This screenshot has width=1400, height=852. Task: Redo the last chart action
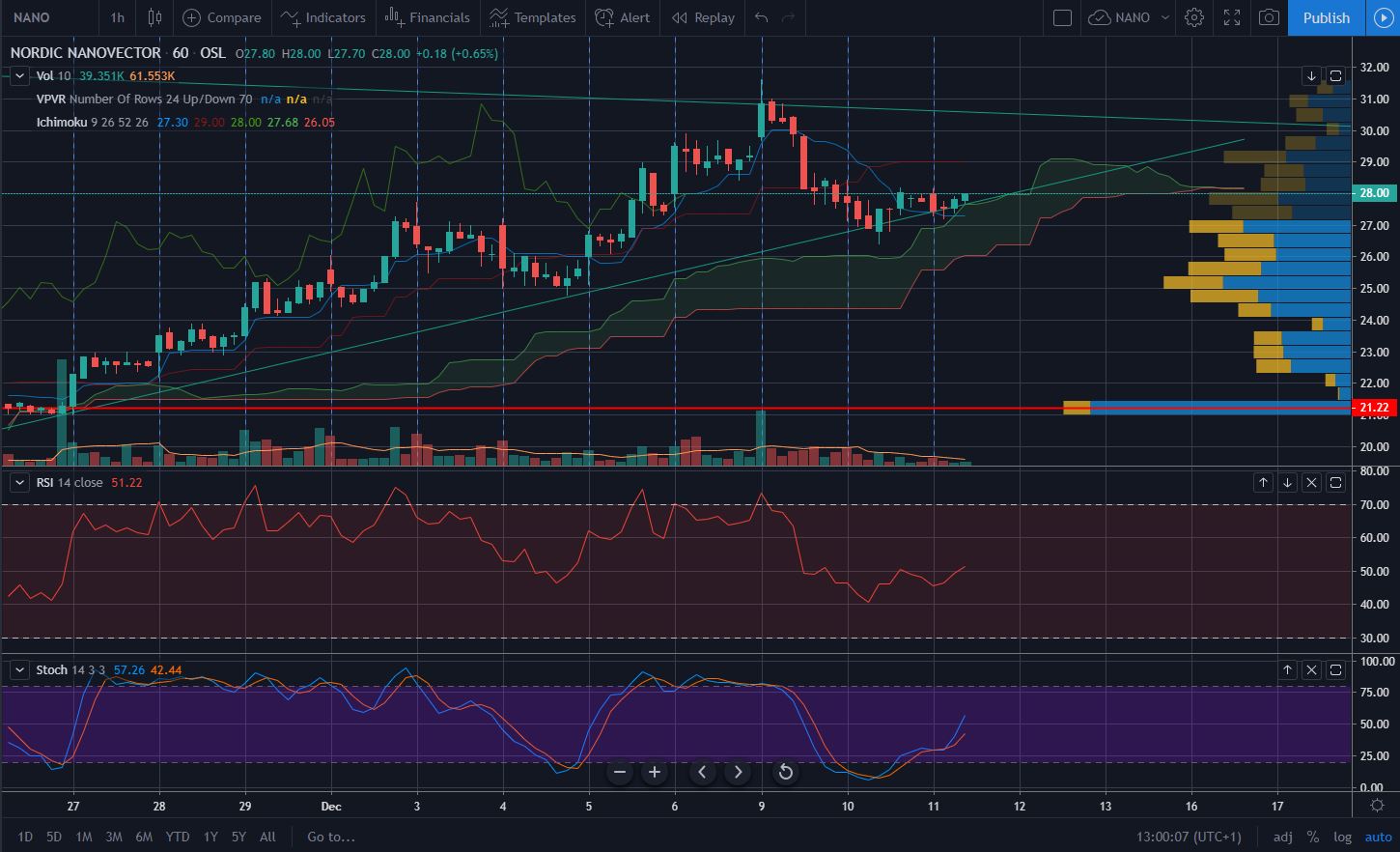[x=788, y=17]
